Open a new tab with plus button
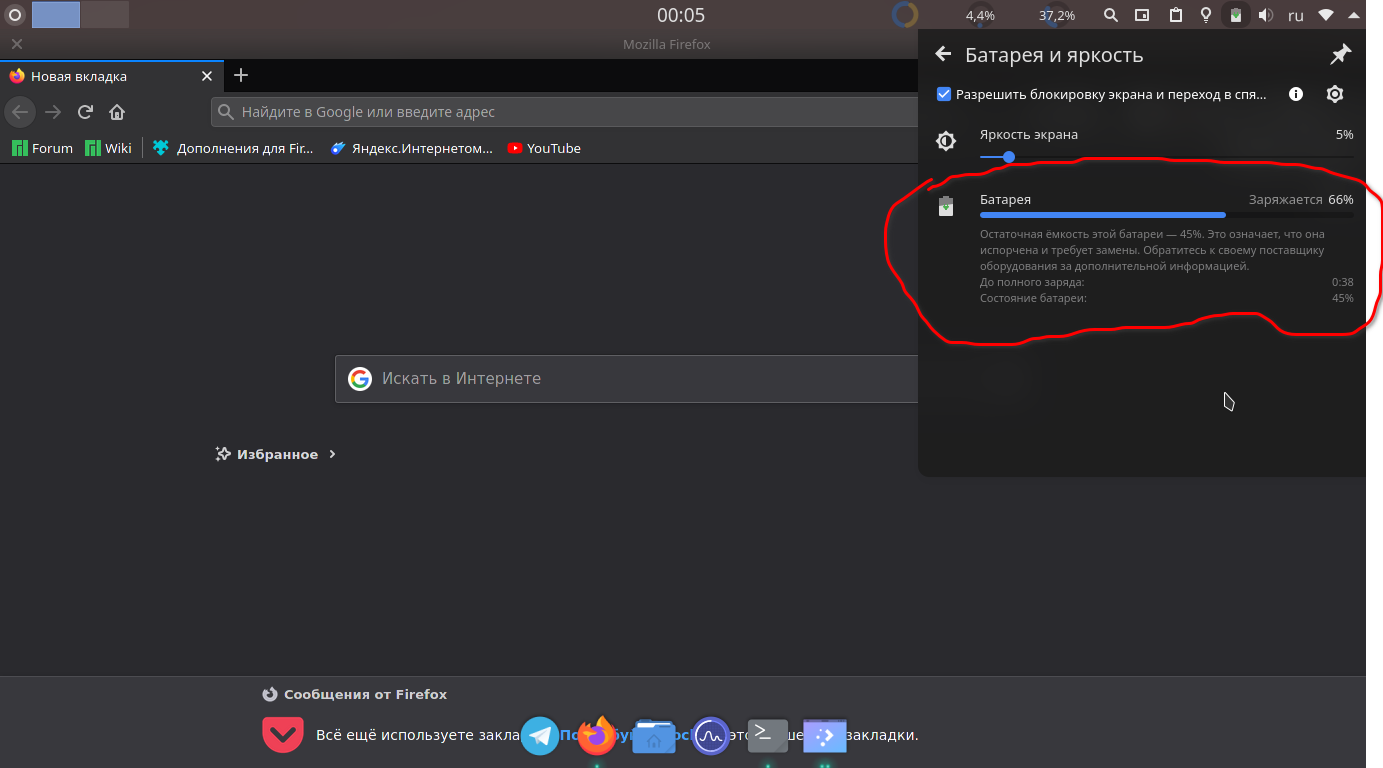Image resolution: width=1383 pixels, height=768 pixels. pyautogui.click(x=241, y=75)
